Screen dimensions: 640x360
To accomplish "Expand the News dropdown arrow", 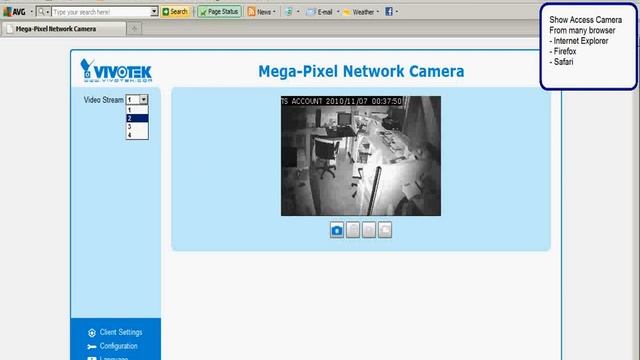I will coord(274,12).
